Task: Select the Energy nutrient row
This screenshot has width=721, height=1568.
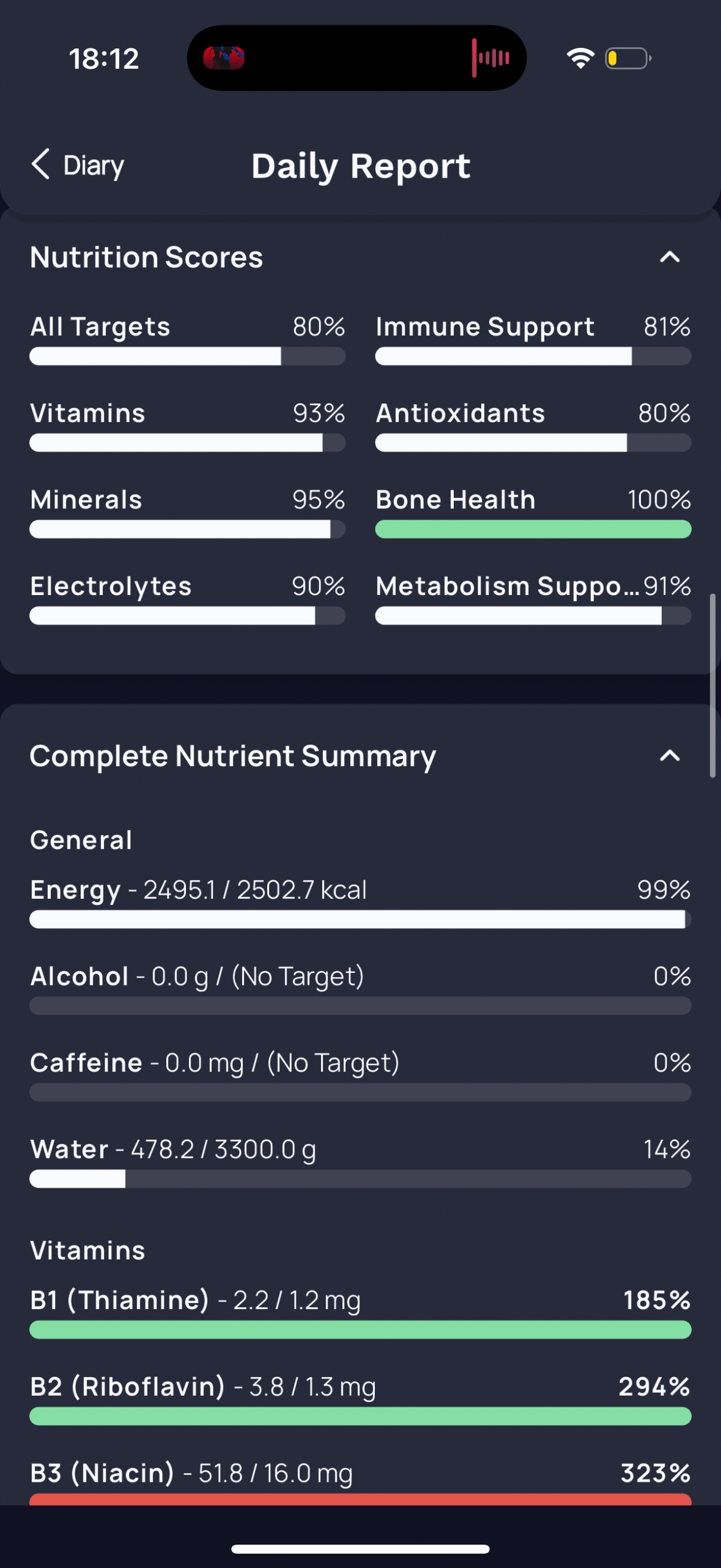Action: click(360, 902)
